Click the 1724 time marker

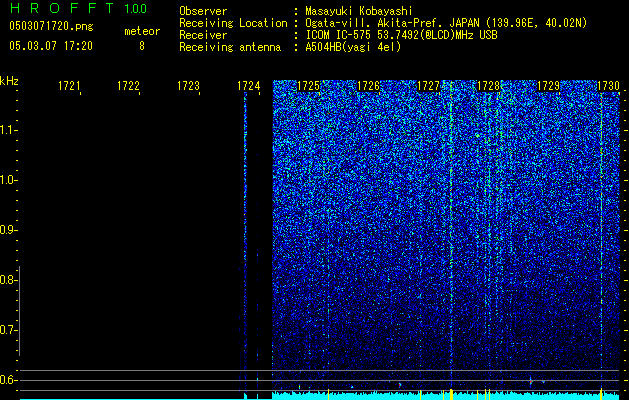click(x=248, y=86)
